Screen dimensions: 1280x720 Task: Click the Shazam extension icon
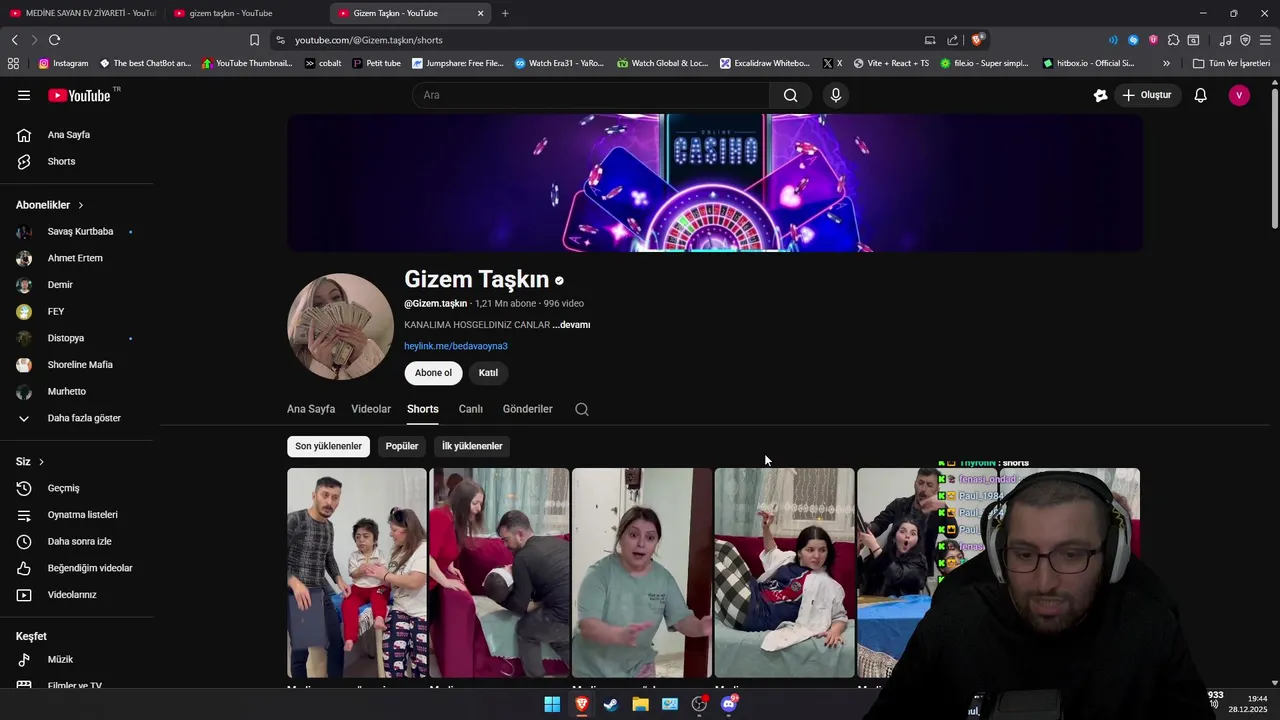(x=1133, y=40)
